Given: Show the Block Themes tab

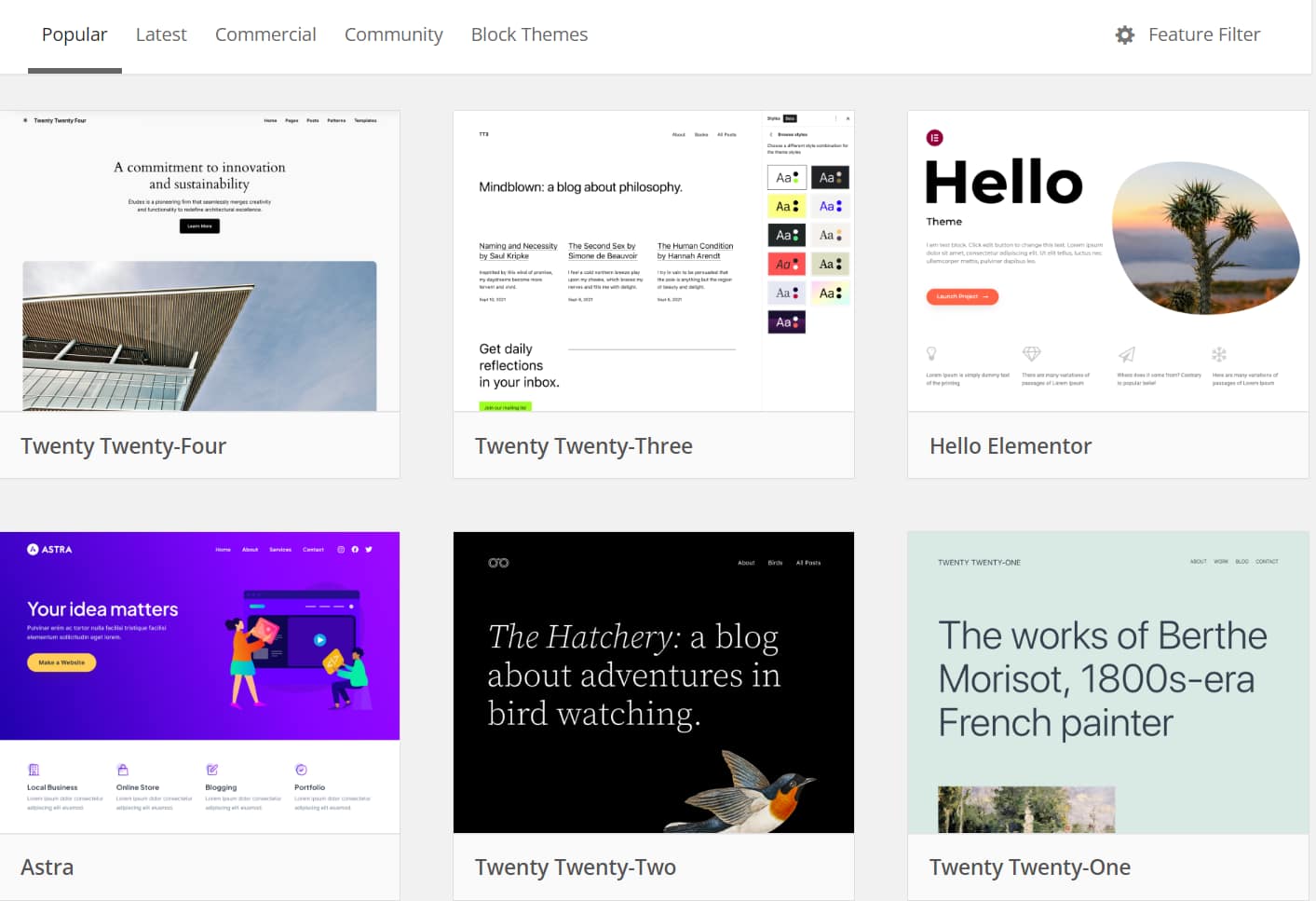Looking at the screenshot, I should pos(529,35).
